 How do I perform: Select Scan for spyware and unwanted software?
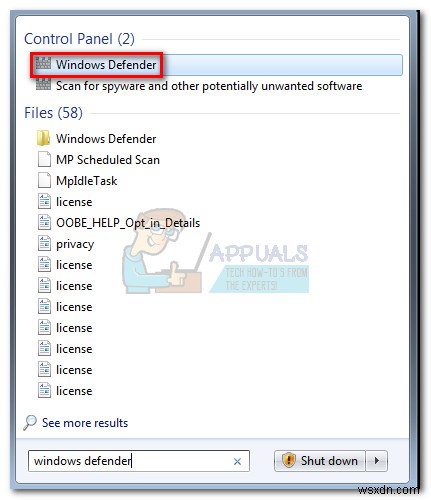point(209,86)
